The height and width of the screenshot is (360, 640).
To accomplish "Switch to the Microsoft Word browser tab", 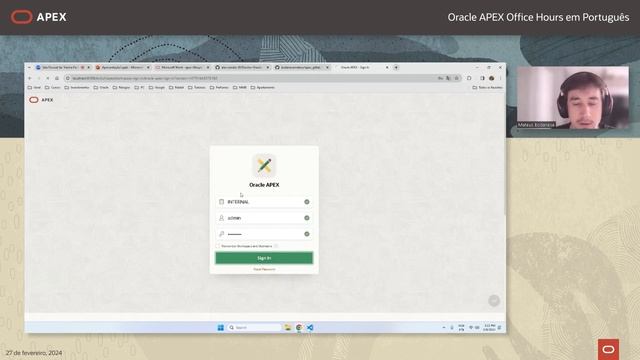I will pos(182,67).
